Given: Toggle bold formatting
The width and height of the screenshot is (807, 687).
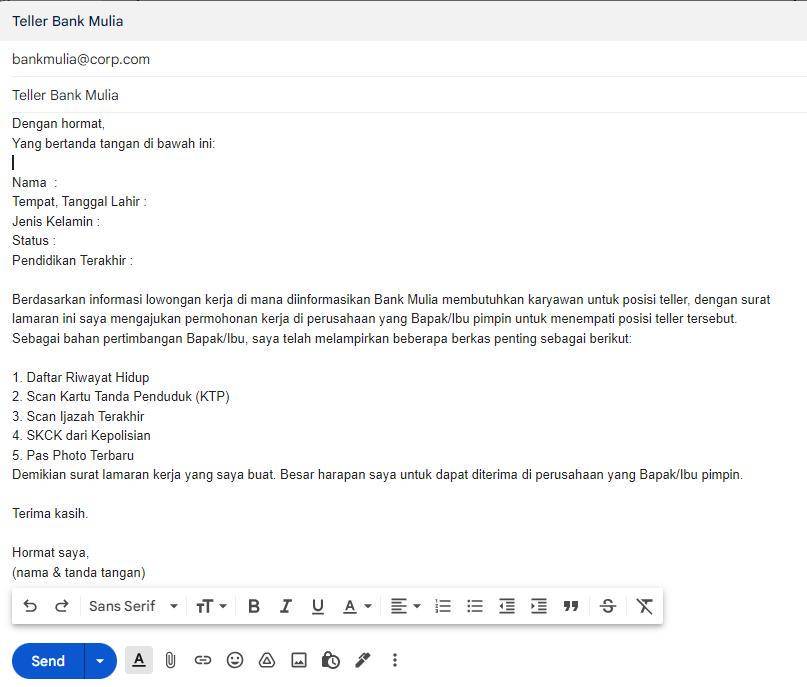Looking at the screenshot, I should [x=254, y=606].
